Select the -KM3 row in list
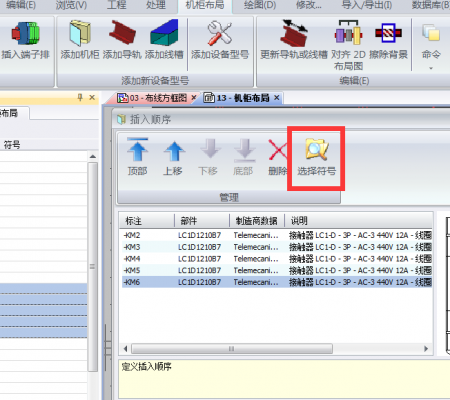 (277, 247)
